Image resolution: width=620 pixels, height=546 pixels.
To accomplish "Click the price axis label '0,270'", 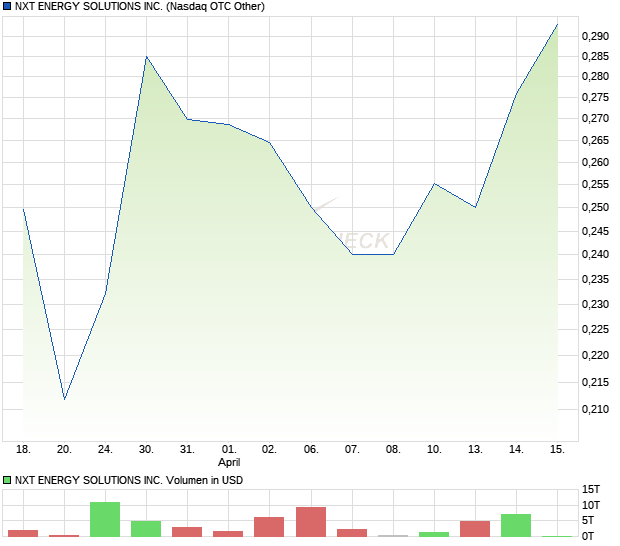I will pos(595,118).
